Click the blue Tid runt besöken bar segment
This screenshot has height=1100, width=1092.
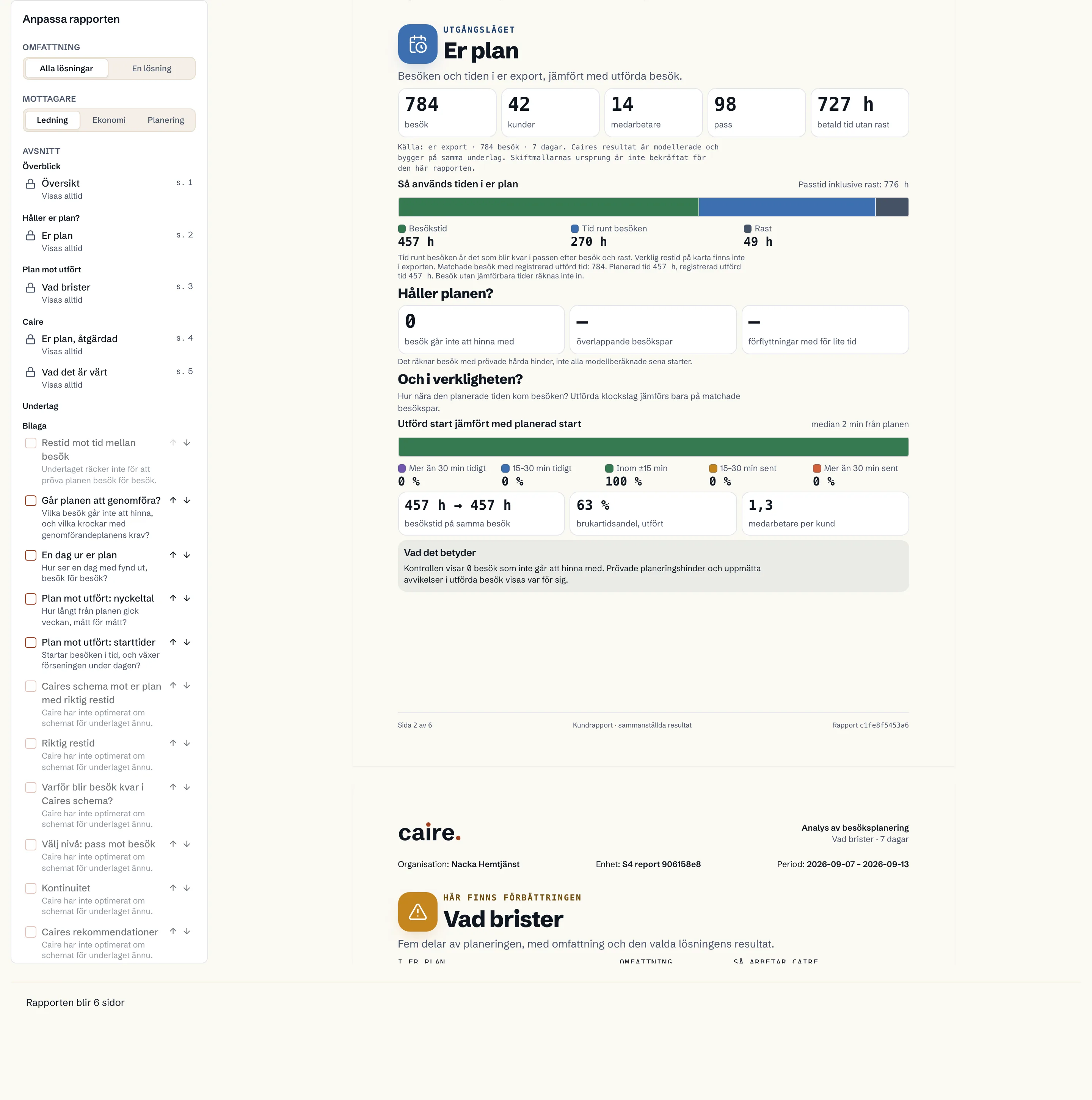786,207
